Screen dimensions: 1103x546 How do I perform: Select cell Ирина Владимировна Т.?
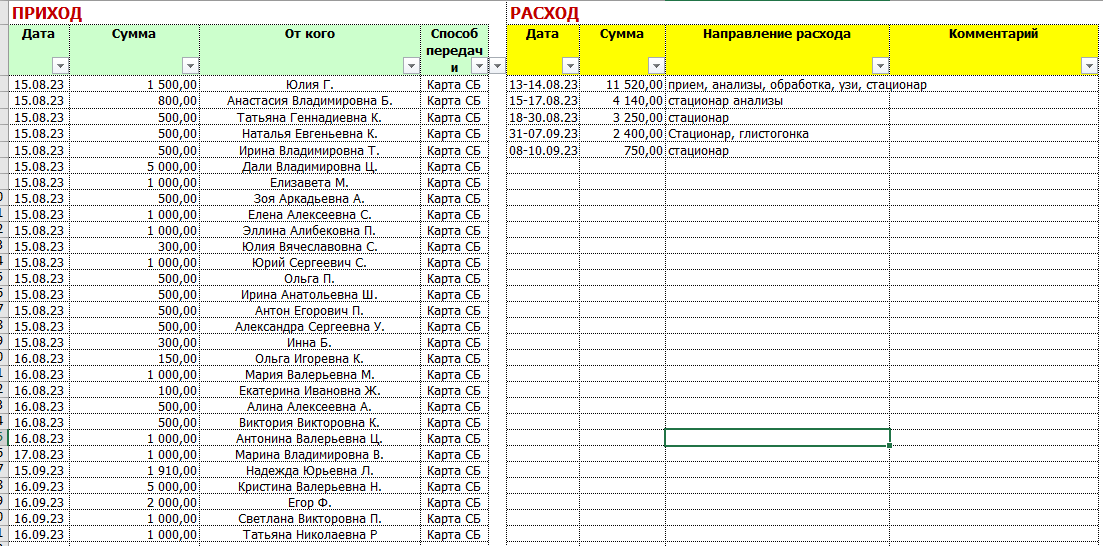tap(310, 150)
